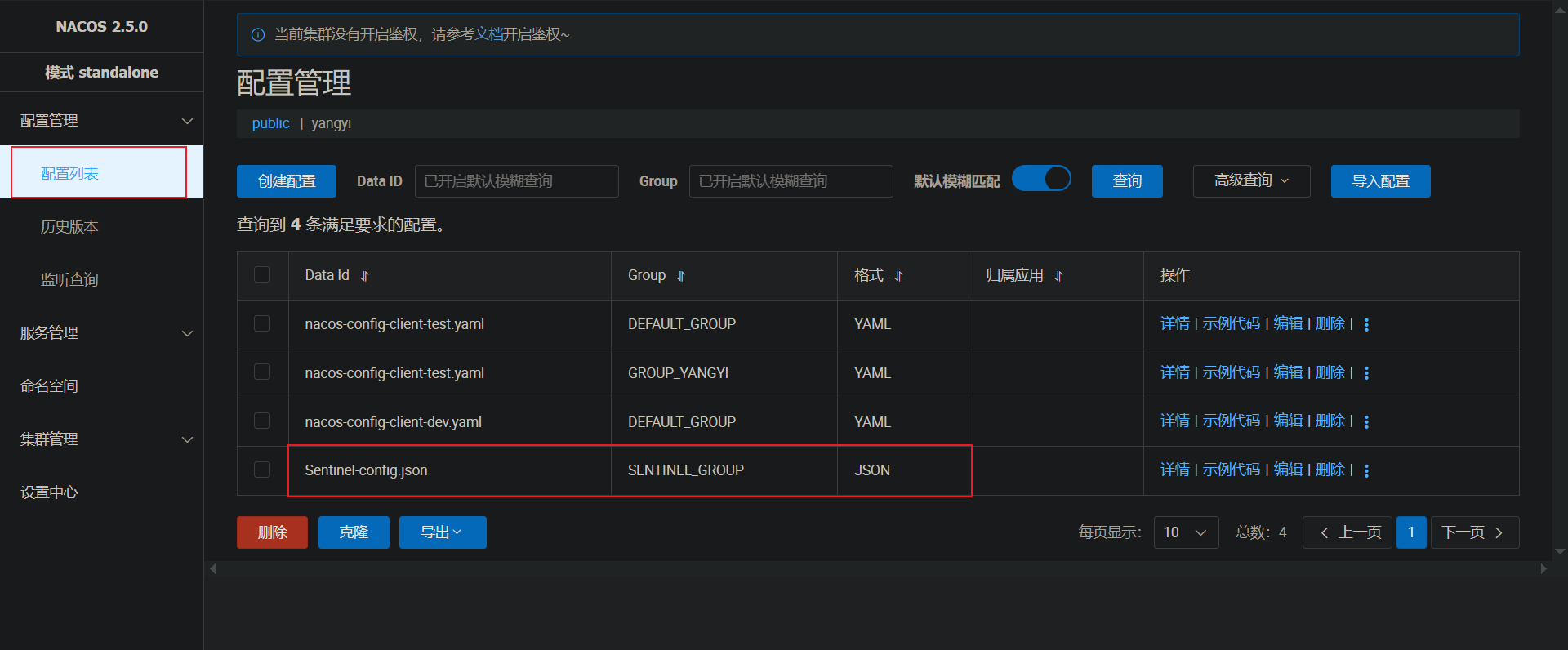
Task: Open the 导出 export dropdown
Action: [442, 532]
